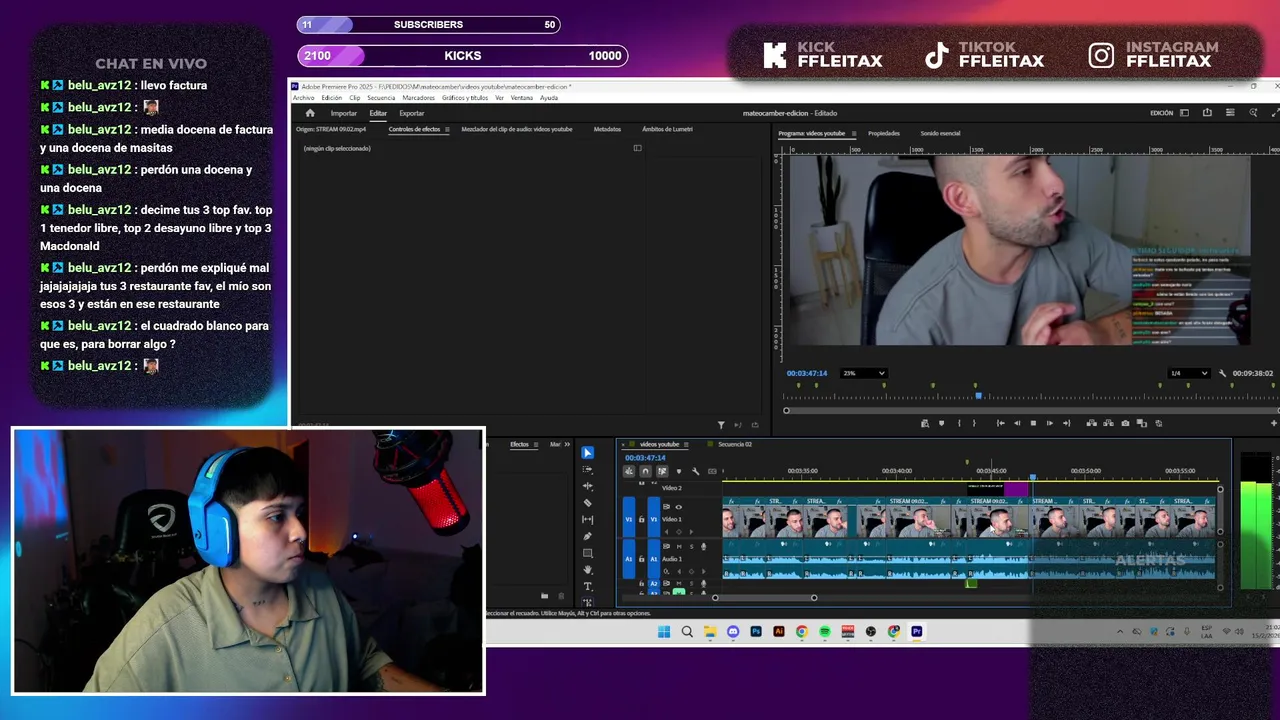Open the Archivo menu
1280x720 pixels.
303,98
